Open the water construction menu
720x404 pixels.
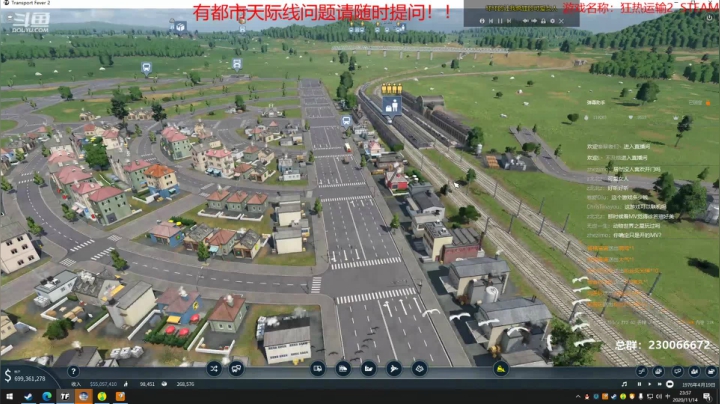[368, 368]
